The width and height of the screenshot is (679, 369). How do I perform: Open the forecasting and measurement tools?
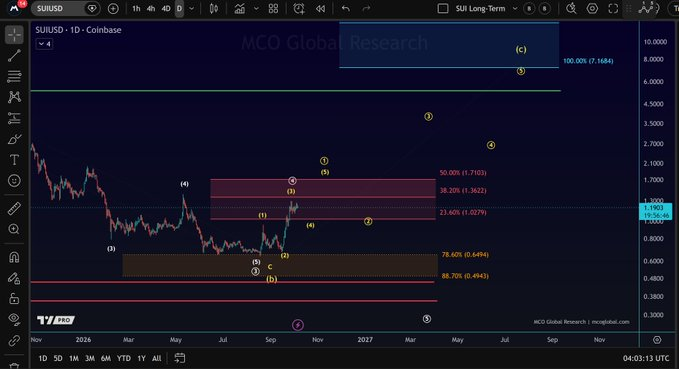[x=14, y=118]
